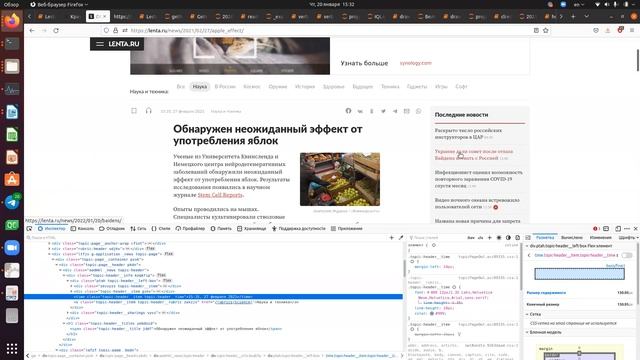Toggle the flex overlay switch

coord(627,255)
